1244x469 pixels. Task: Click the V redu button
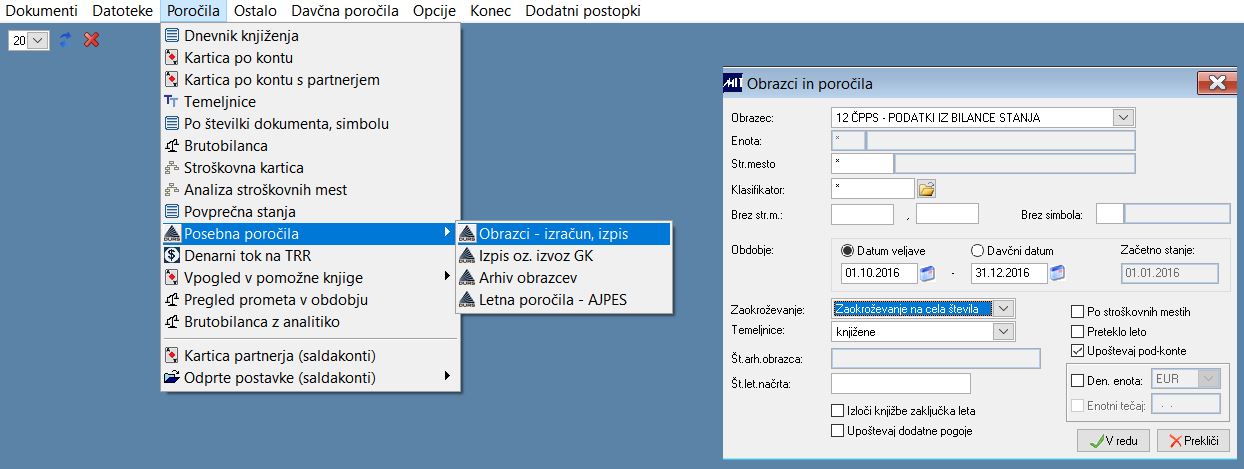tap(1113, 441)
